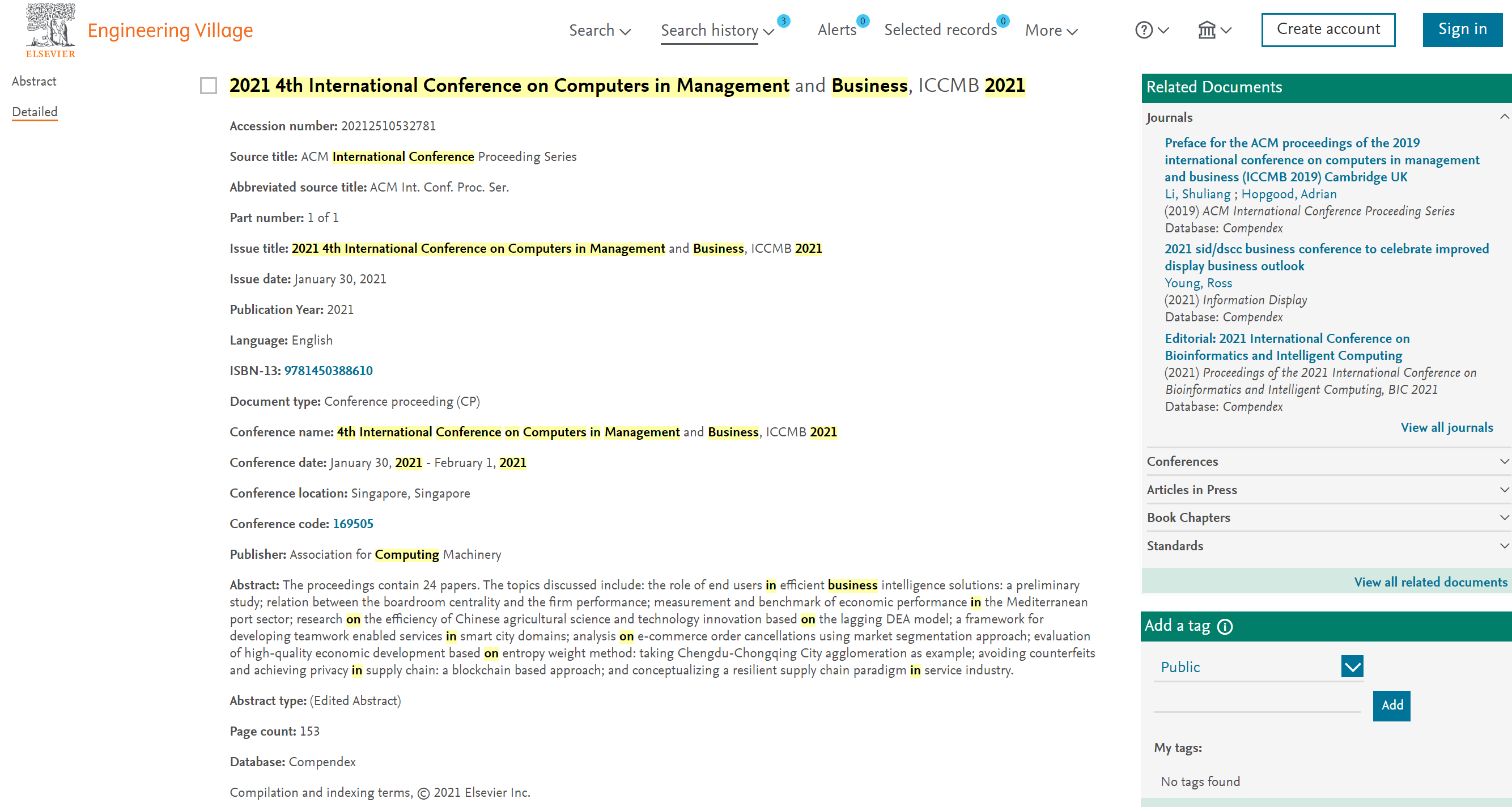Open 2021 sid/dscc business conference article
Viewport: 1512px width, 807px height.
pyautogui.click(x=1327, y=257)
